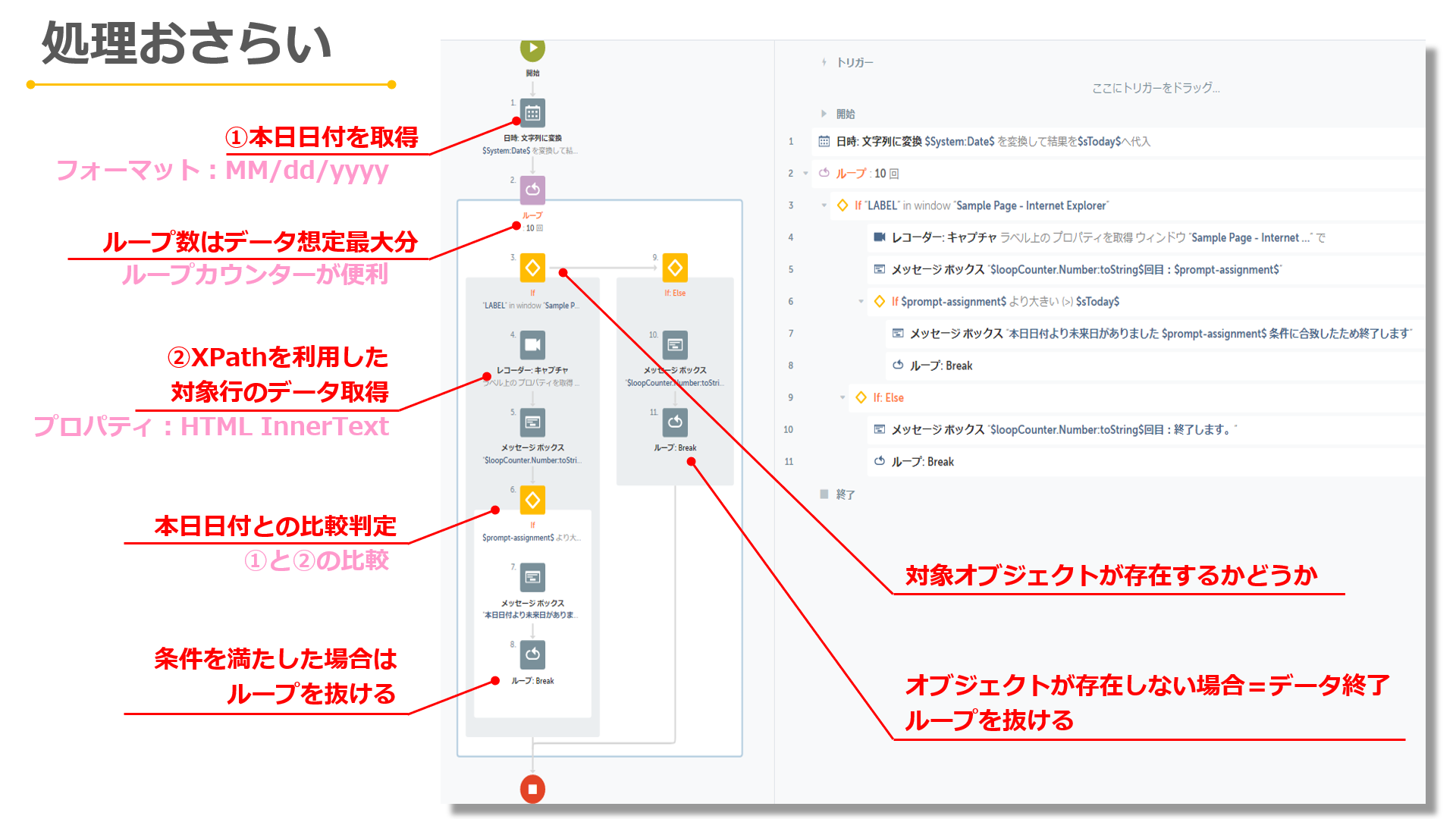This screenshot has width=1456, height=819.
Task: Click Break loop icon in list row 8
Action: [898, 365]
